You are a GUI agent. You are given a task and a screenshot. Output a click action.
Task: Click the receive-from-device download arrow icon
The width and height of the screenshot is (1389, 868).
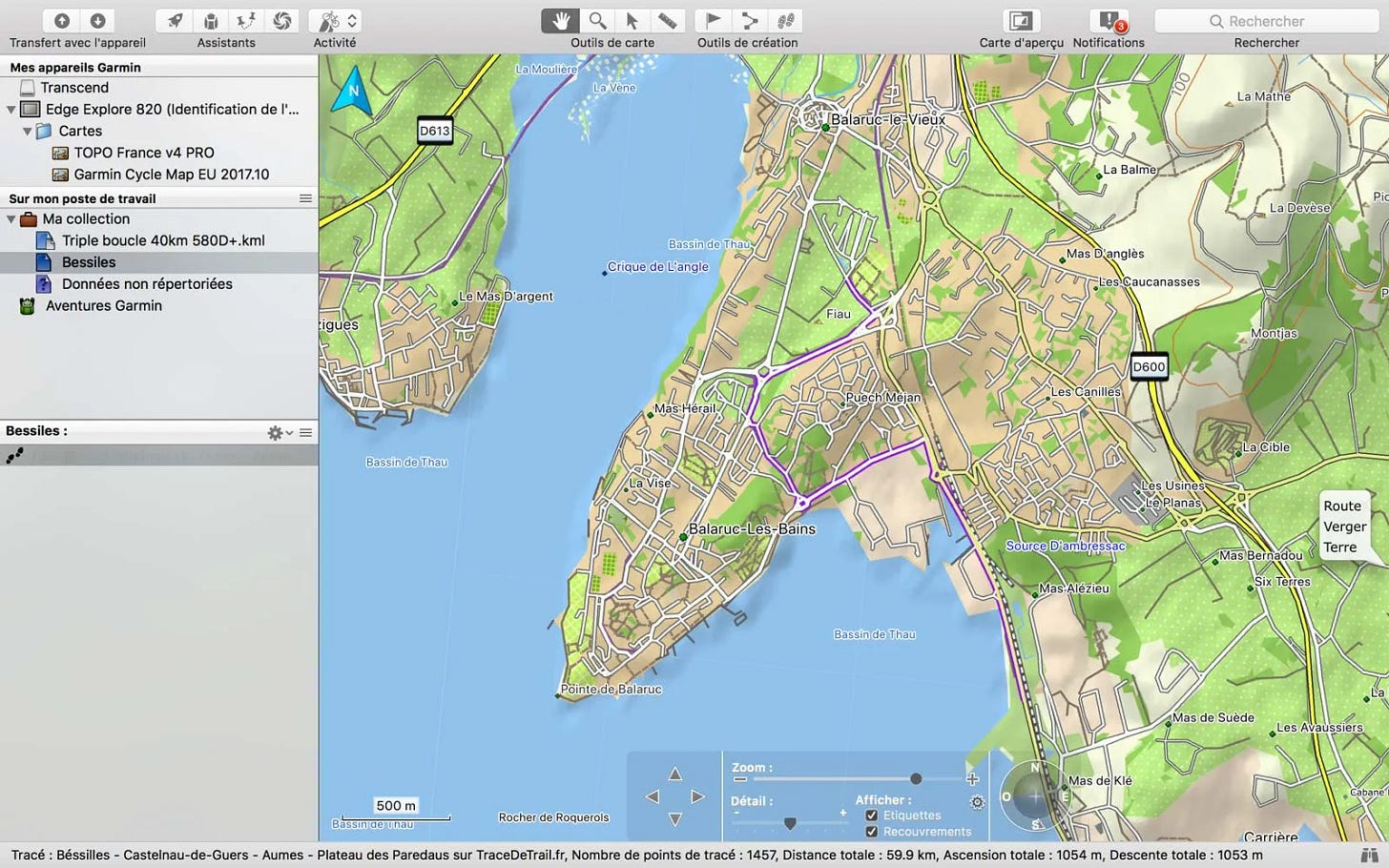pyautogui.click(x=97, y=20)
